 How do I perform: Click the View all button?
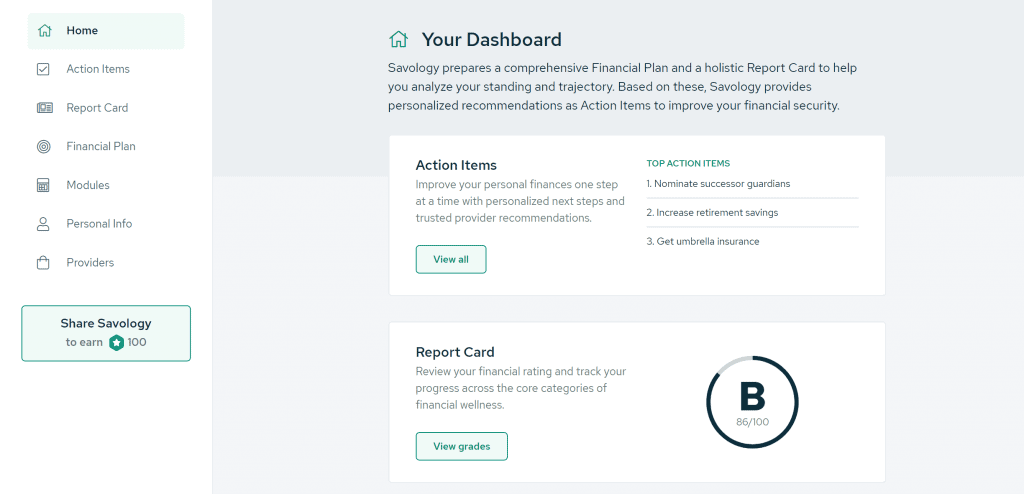pyautogui.click(x=451, y=259)
